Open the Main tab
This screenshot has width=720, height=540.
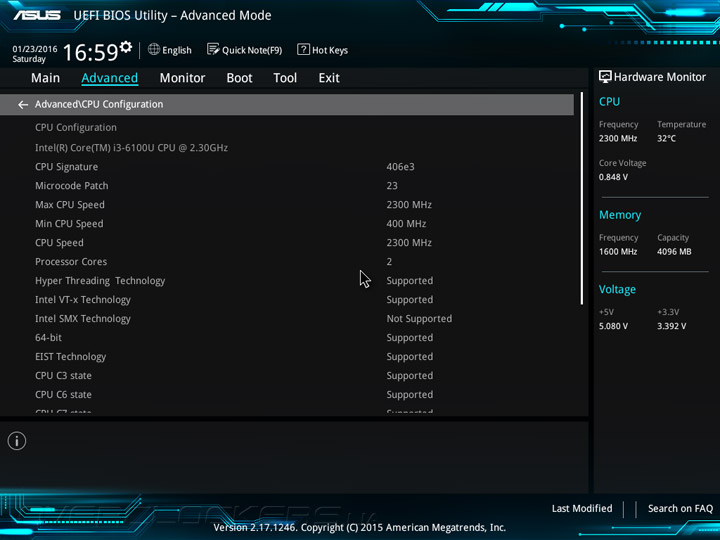click(x=45, y=78)
